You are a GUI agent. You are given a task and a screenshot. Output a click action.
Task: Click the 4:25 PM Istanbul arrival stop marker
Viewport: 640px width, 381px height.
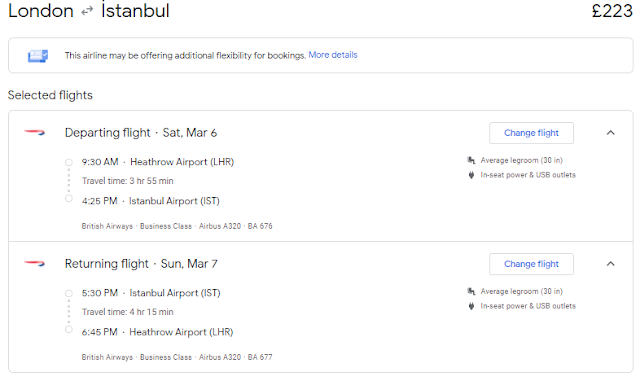point(69,198)
